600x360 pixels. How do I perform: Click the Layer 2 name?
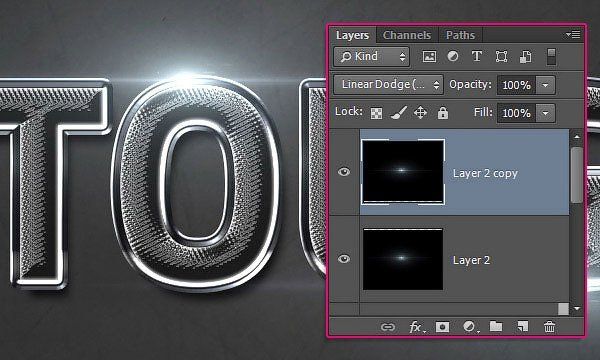tap(471, 260)
